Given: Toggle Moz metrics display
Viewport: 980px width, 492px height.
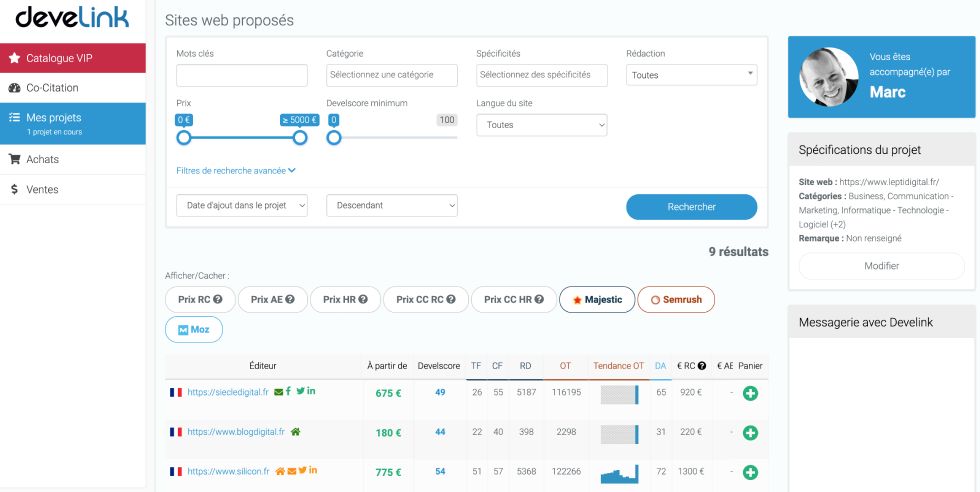Looking at the screenshot, I should pos(194,329).
